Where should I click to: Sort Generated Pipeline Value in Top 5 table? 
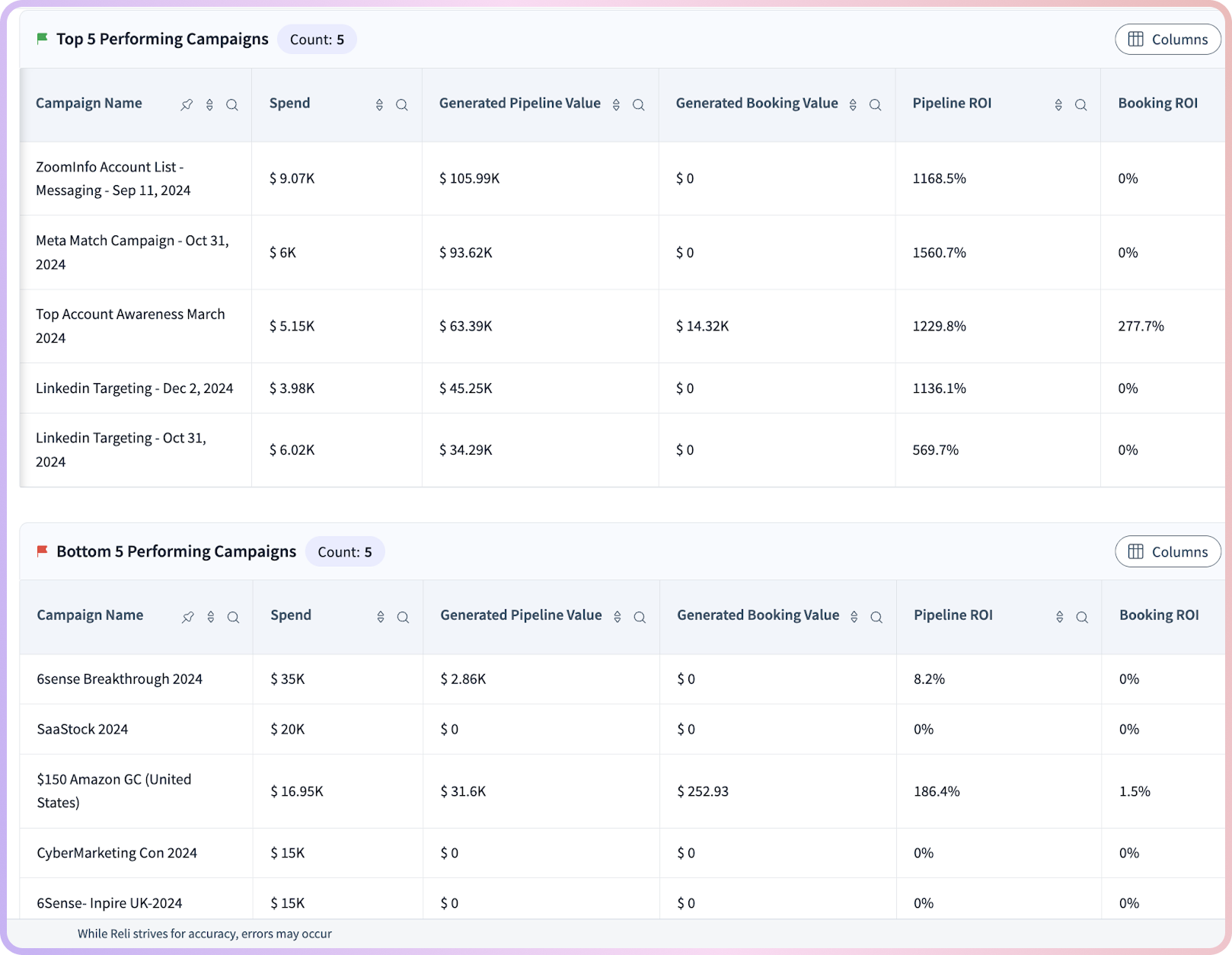[616, 105]
